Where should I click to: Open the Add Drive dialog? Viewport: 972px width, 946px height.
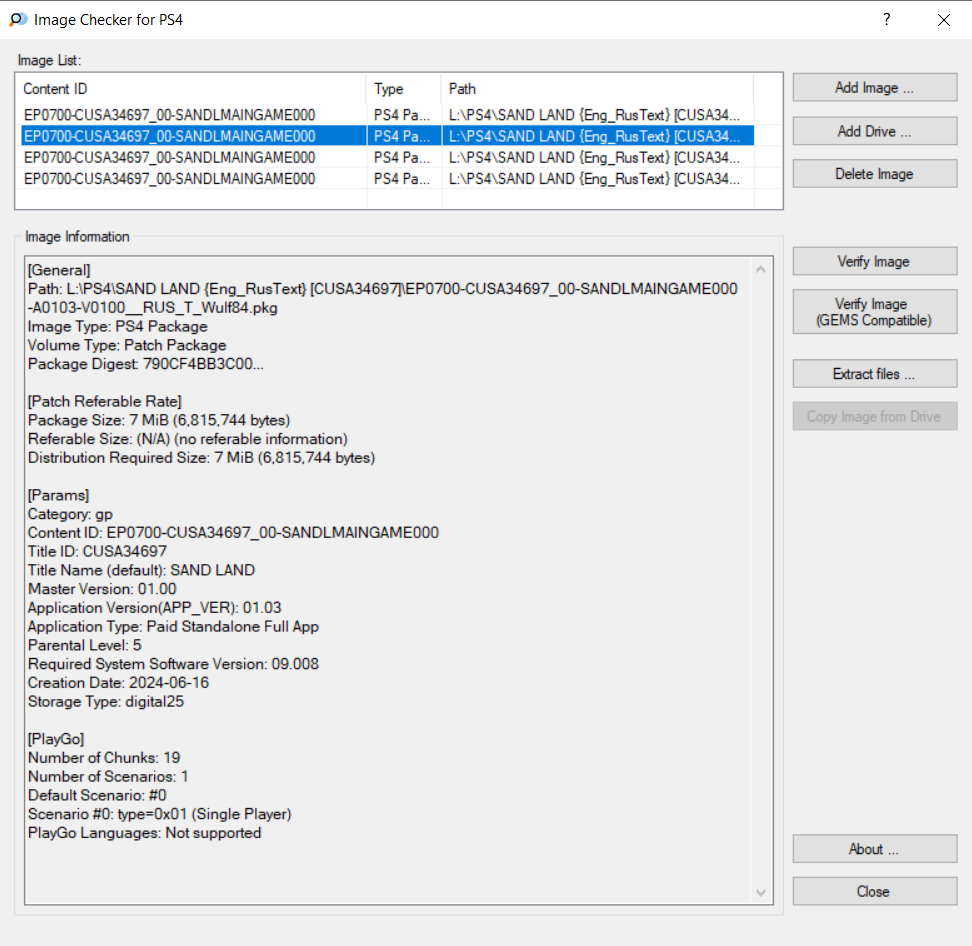[874, 131]
